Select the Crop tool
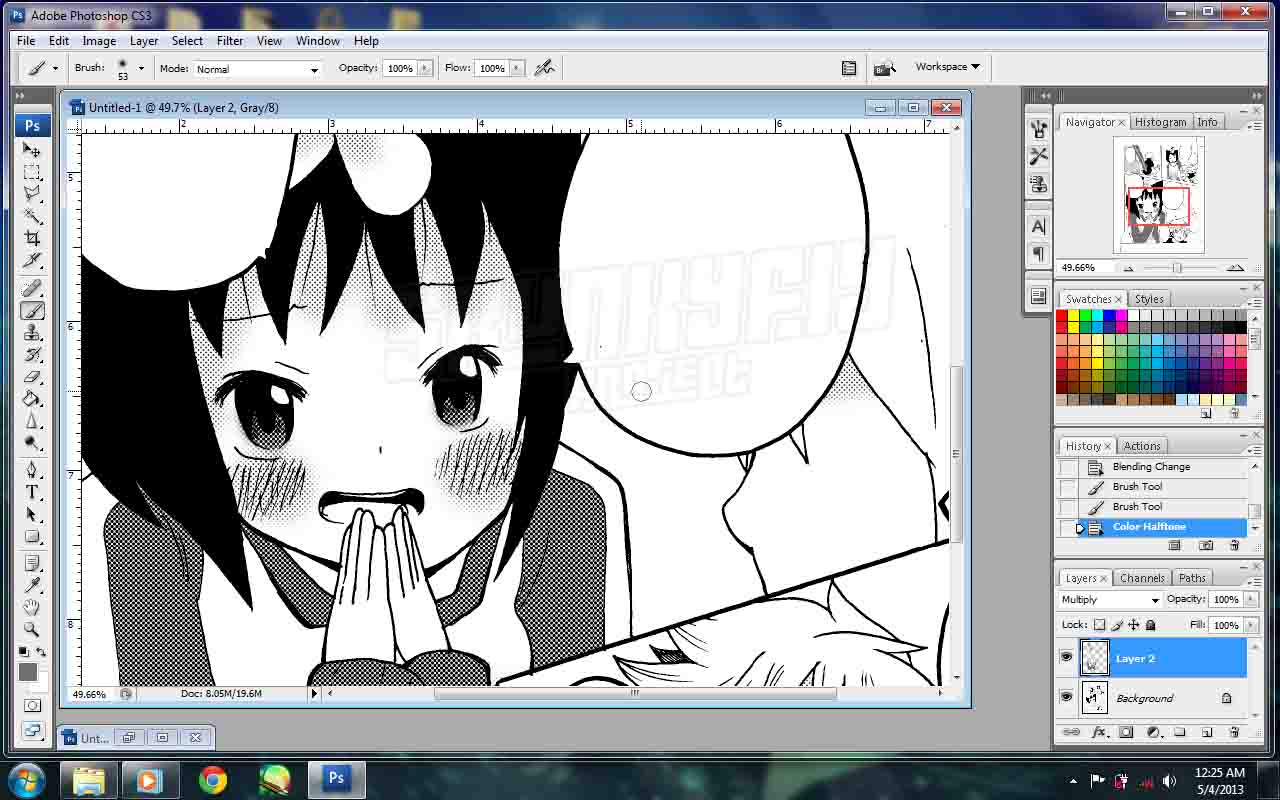This screenshot has height=800, width=1280. click(x=32, y=238)
